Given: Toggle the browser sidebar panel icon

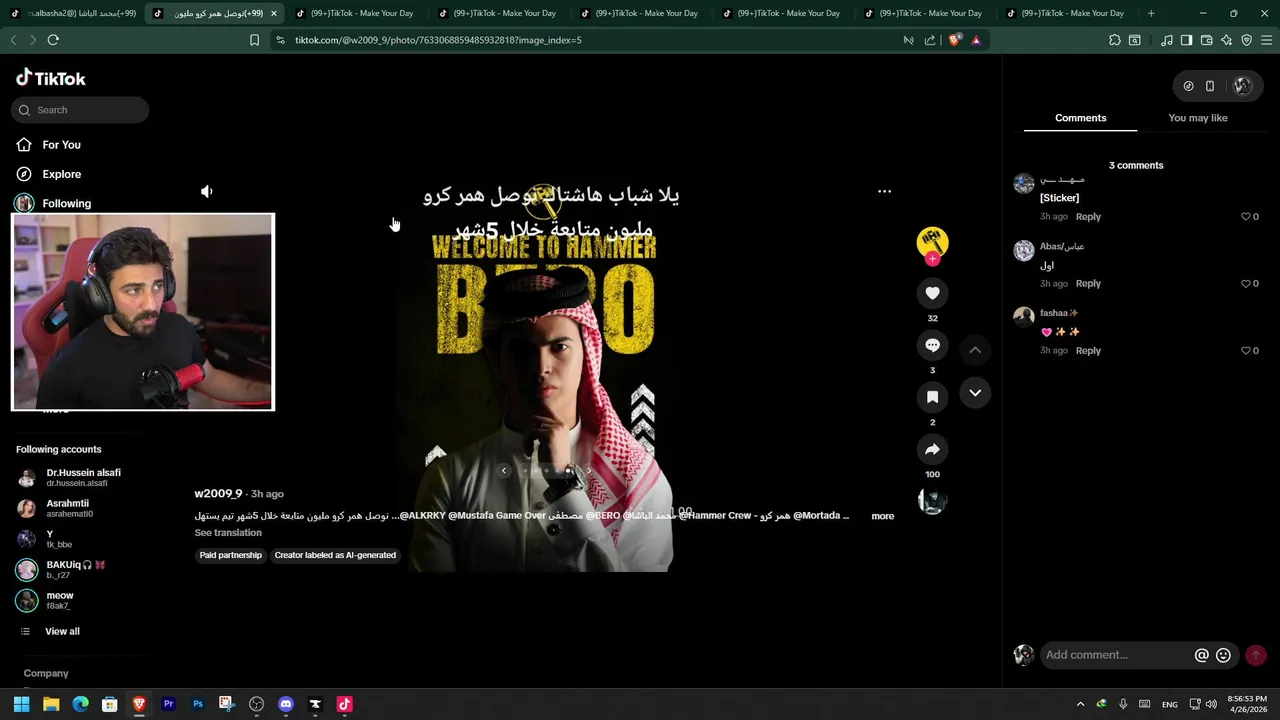Looking at the screenshot, I should point(1186,40).
